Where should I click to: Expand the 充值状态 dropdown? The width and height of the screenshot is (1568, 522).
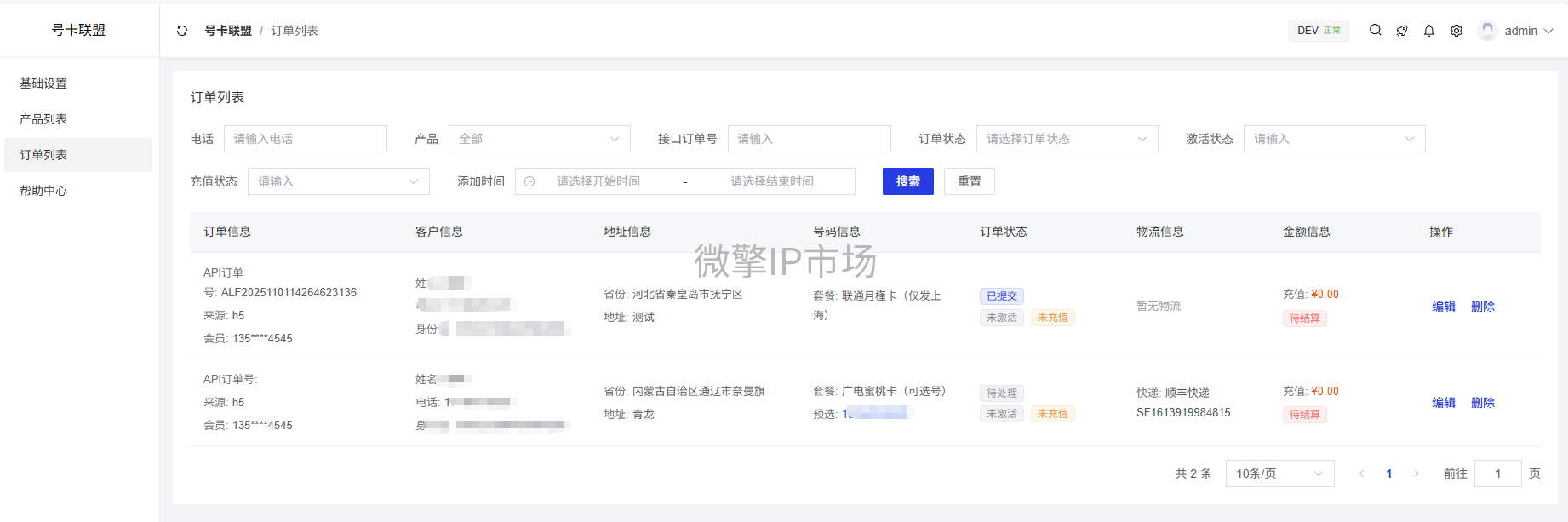(x=338, y=181)
